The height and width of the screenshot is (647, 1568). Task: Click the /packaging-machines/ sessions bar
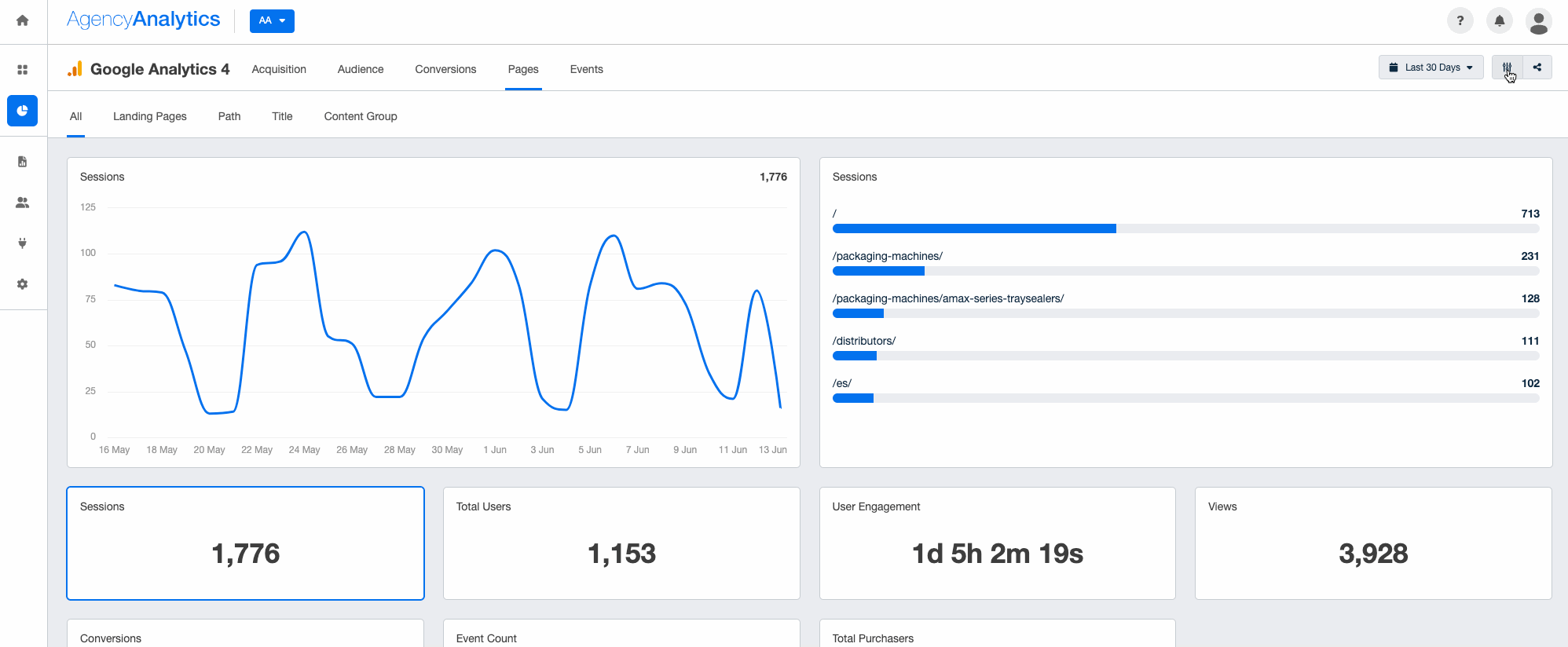tap(1185, 271)
